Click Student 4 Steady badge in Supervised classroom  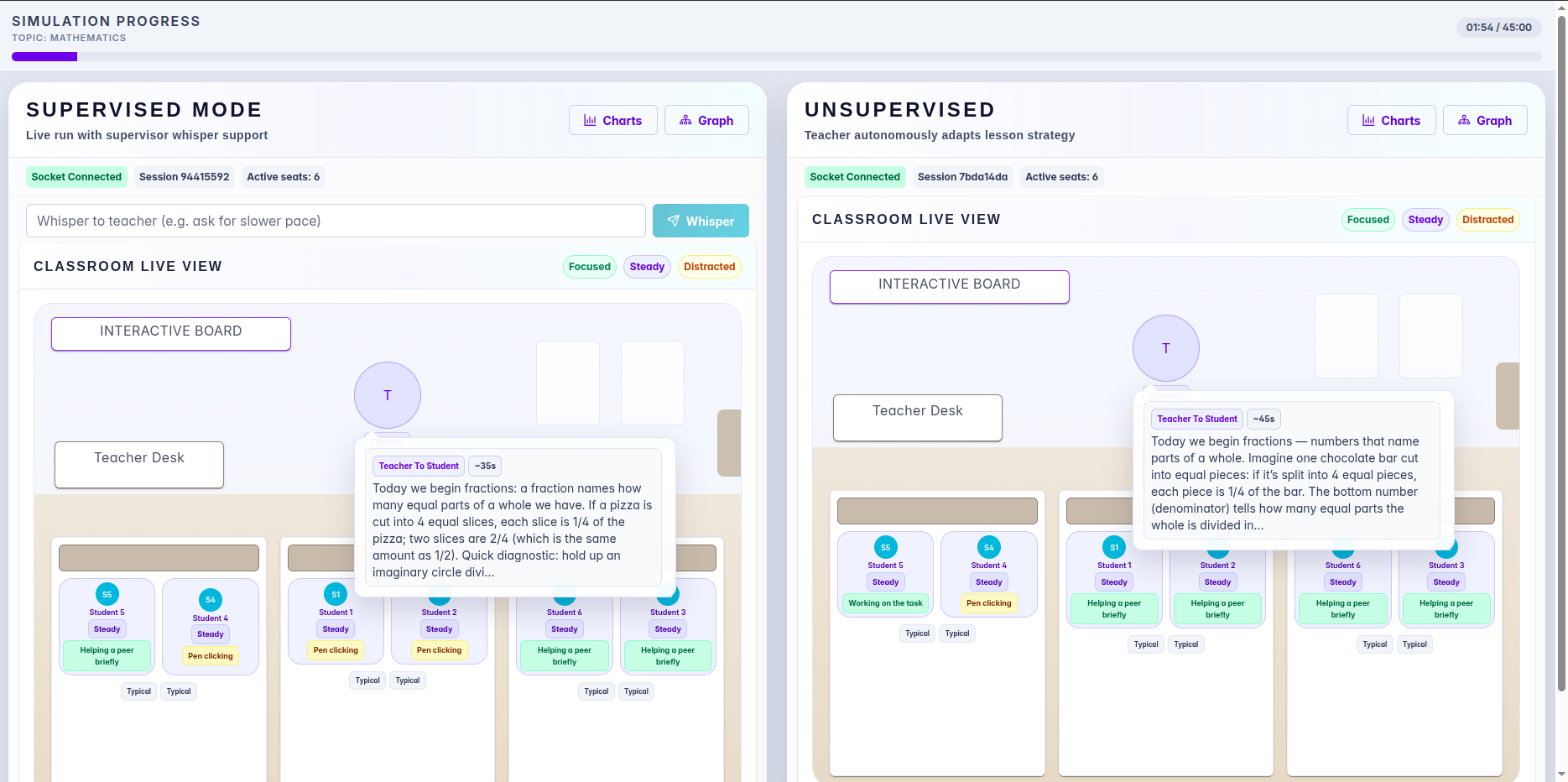point(211,634)
